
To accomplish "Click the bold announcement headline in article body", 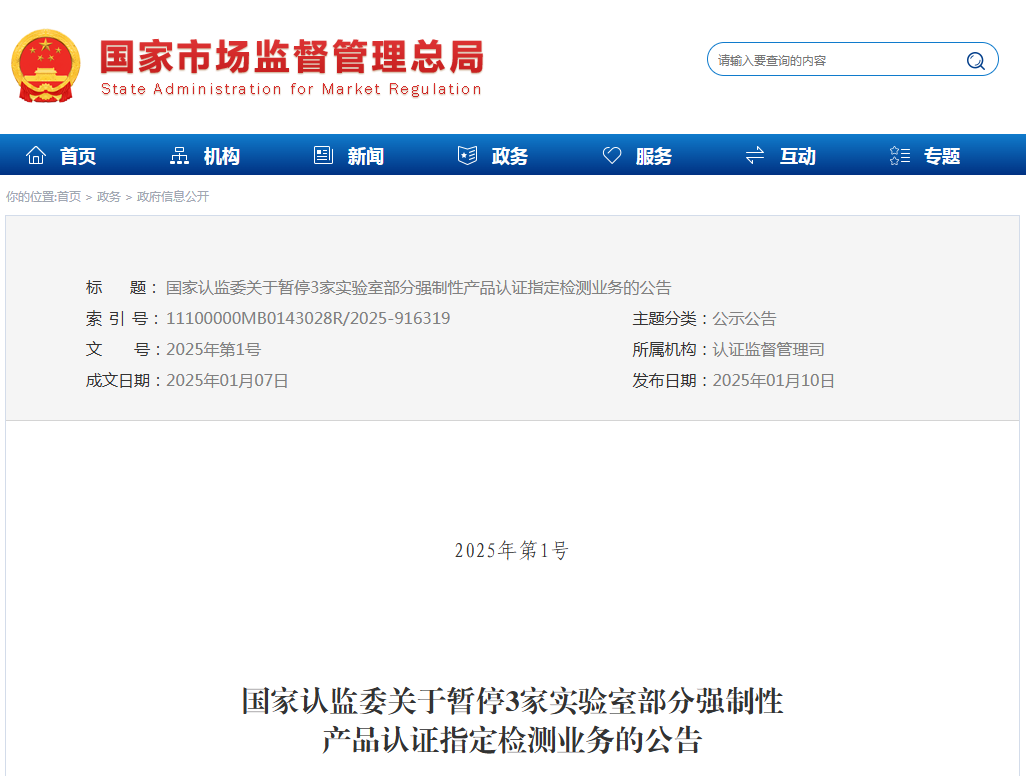I will 512,720.
